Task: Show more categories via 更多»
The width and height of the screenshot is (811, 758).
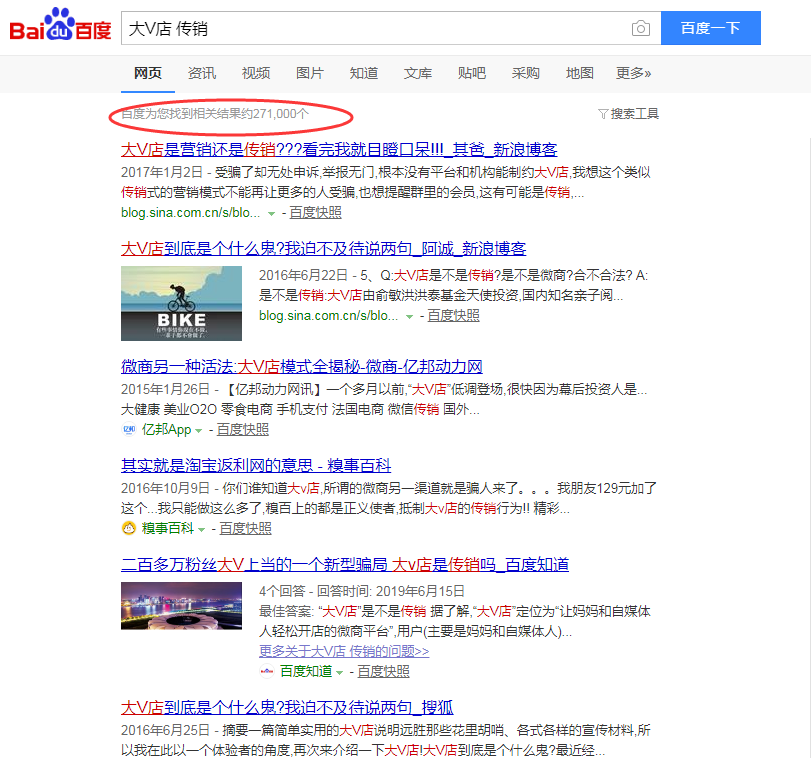Action: tap(634, 73)
